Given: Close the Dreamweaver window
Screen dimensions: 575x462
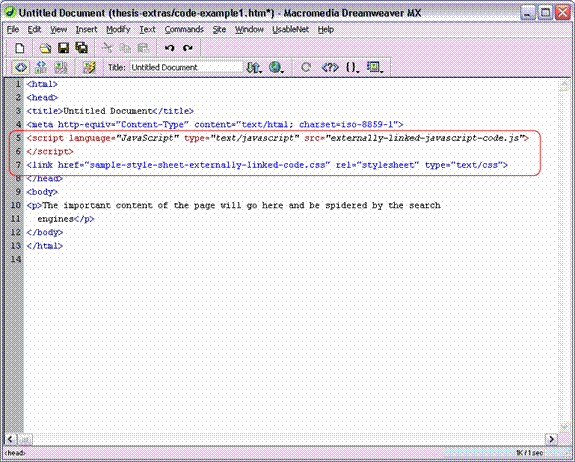Looking at the screenshot, I should point(563,13).
